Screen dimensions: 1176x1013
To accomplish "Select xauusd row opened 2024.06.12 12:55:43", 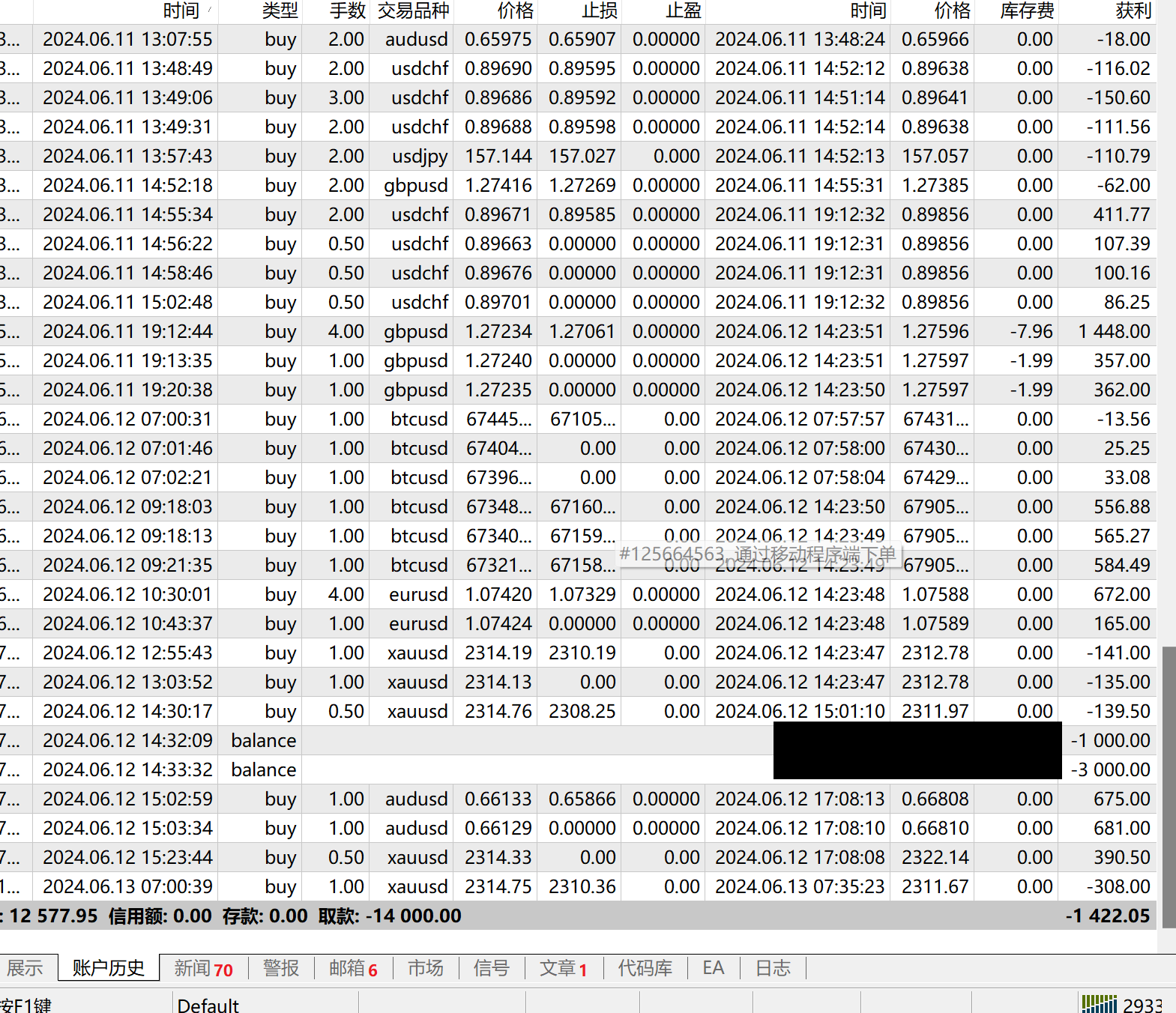I will pos(577,653).
